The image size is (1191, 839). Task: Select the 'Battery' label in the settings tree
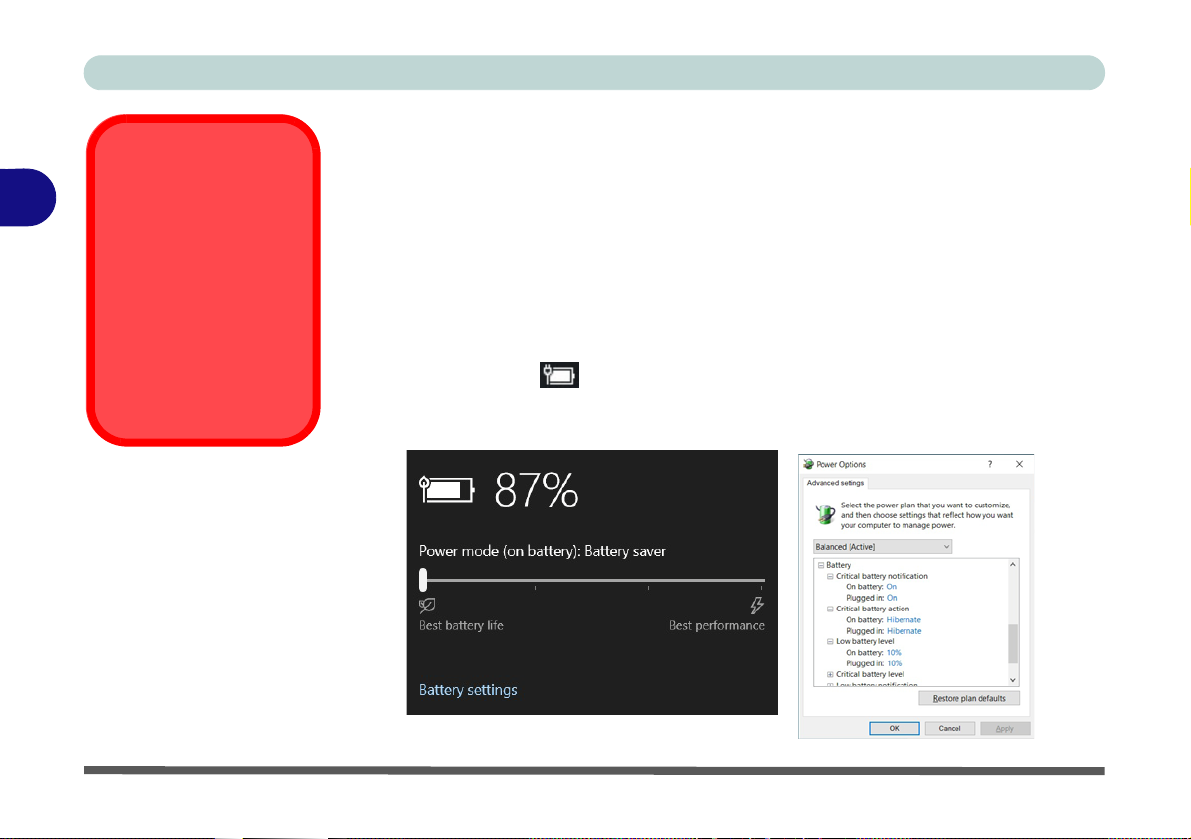[839, 566]
